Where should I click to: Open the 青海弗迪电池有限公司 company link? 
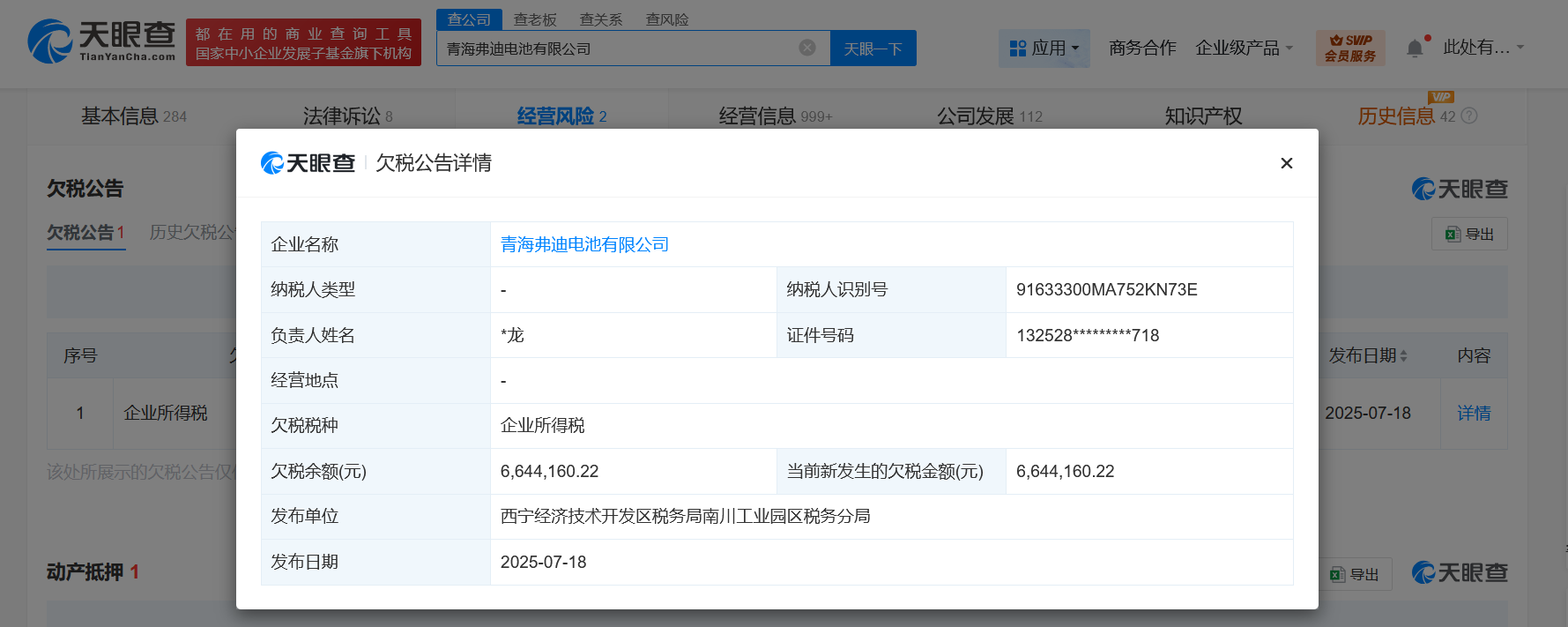click(x=584, y=244)
